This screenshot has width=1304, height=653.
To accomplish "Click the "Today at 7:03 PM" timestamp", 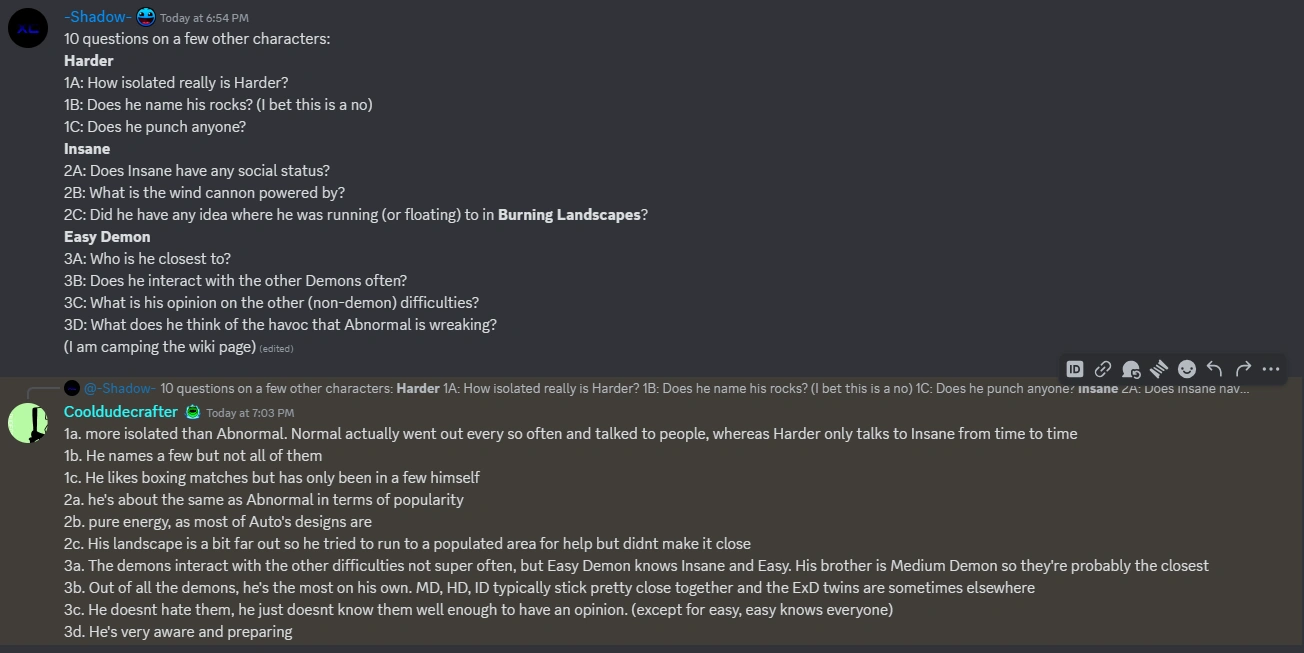I will [x=250, y=413].
